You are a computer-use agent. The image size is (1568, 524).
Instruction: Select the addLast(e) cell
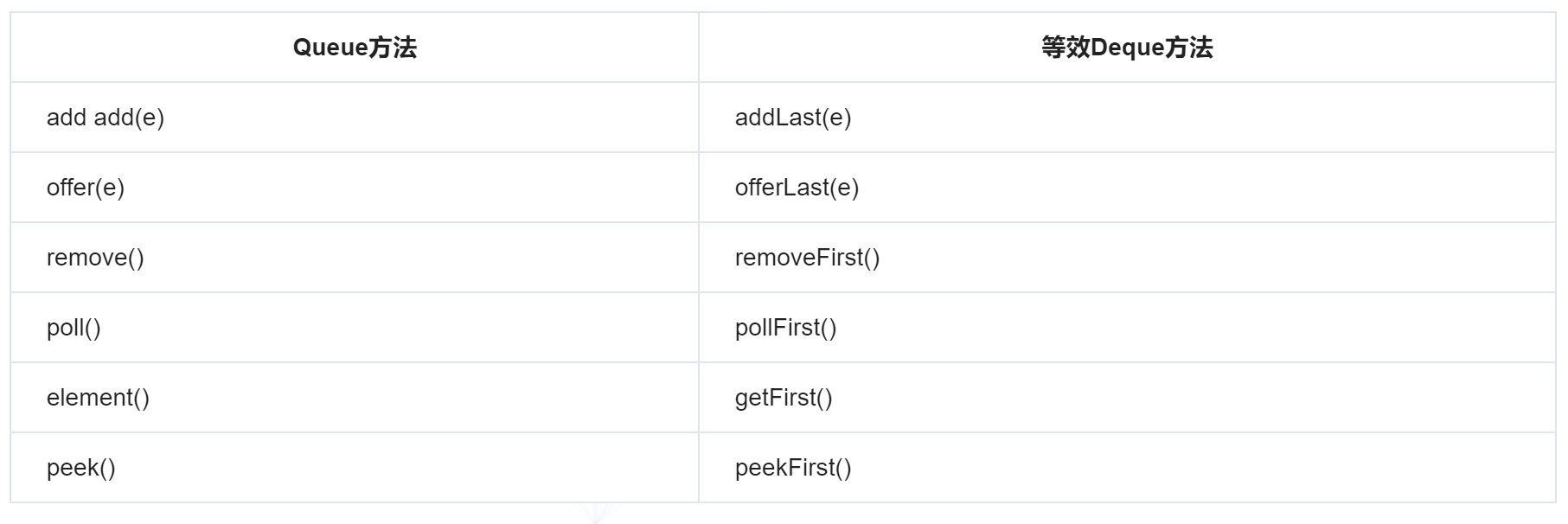[1127, 118]
